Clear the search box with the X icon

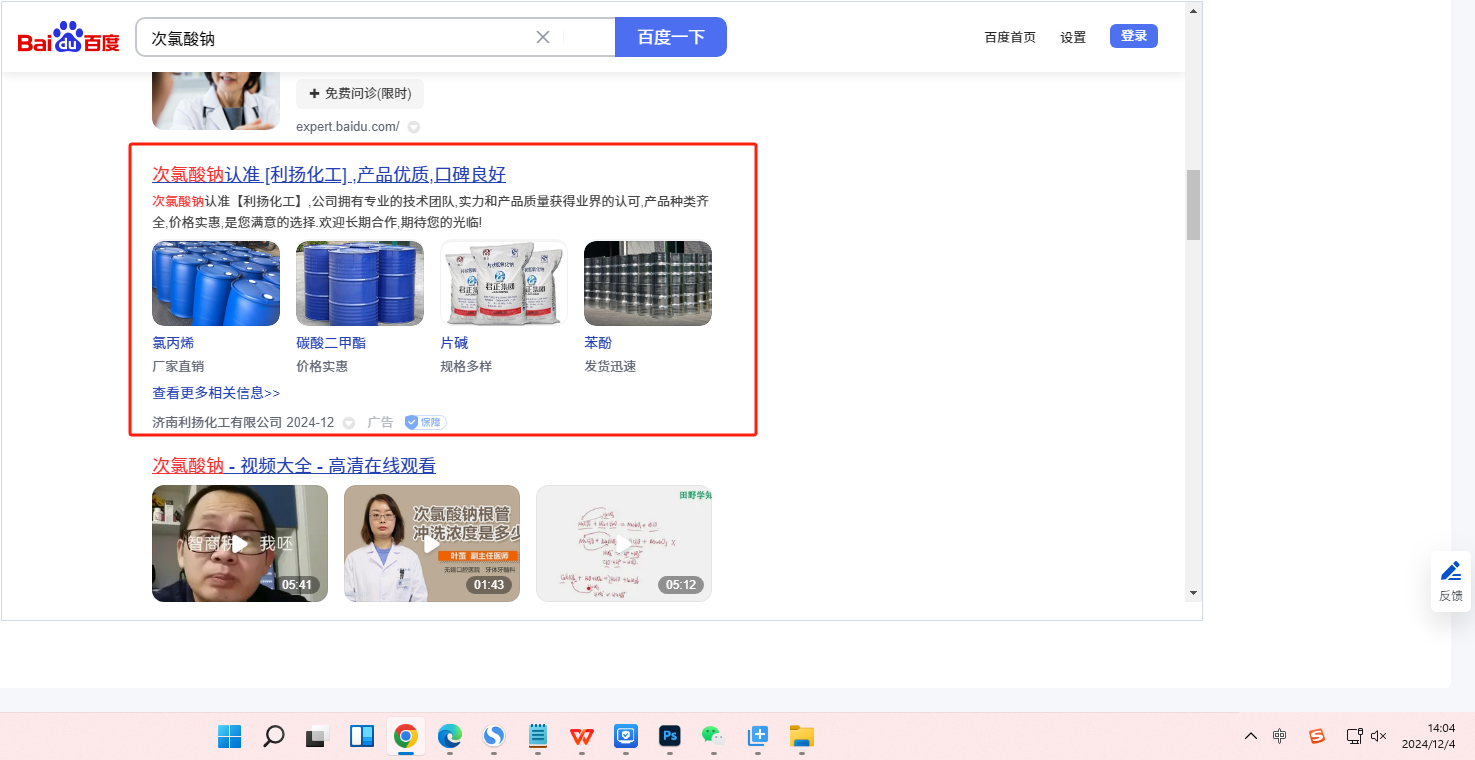[x=543, y=38]
